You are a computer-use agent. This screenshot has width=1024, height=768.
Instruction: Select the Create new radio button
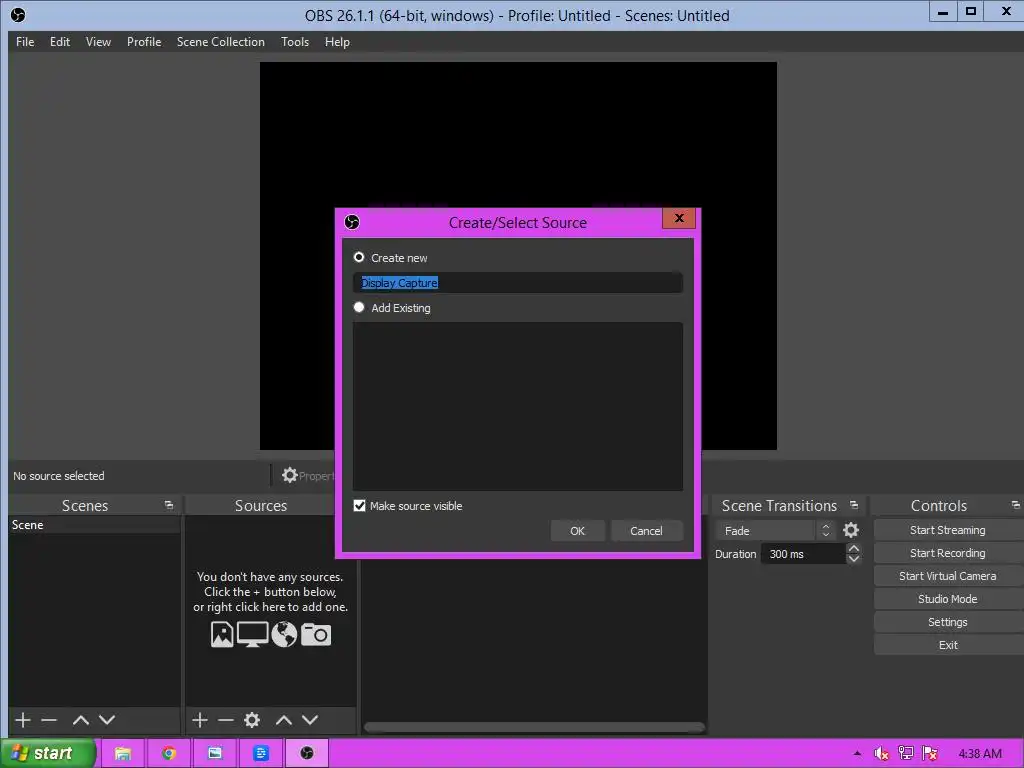click(359, 257)
